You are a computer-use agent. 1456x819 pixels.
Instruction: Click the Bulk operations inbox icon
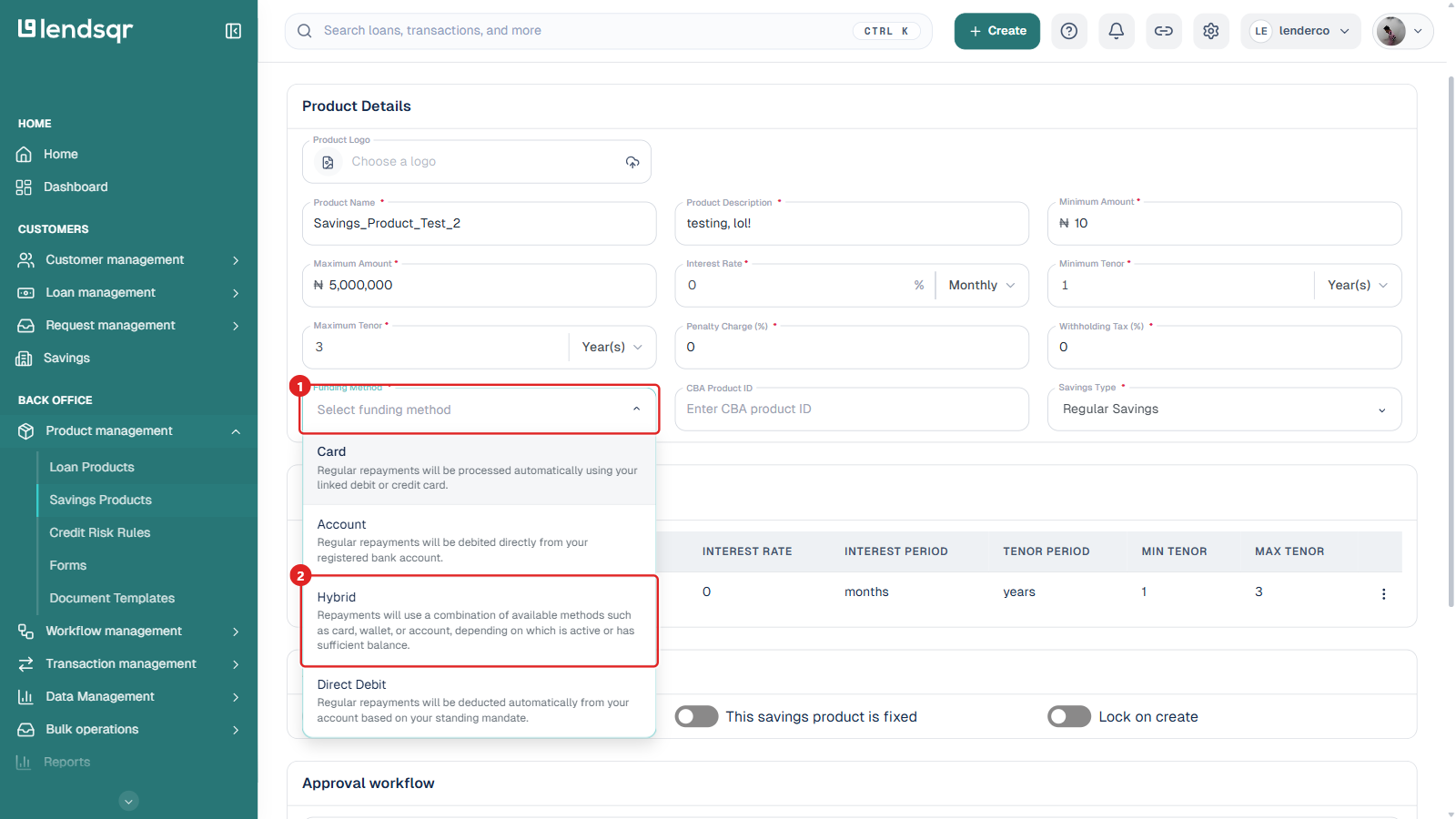(x=25, y=730)
